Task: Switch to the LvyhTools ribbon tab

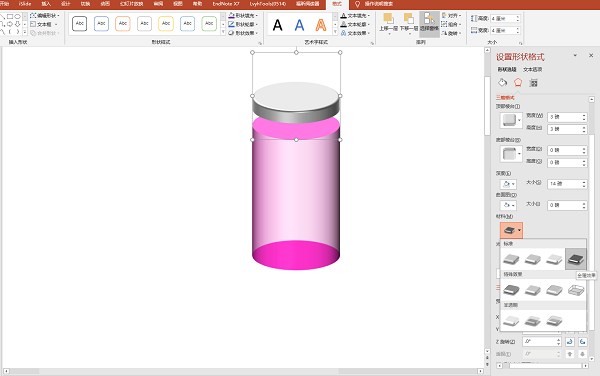Action: (268, 4)
